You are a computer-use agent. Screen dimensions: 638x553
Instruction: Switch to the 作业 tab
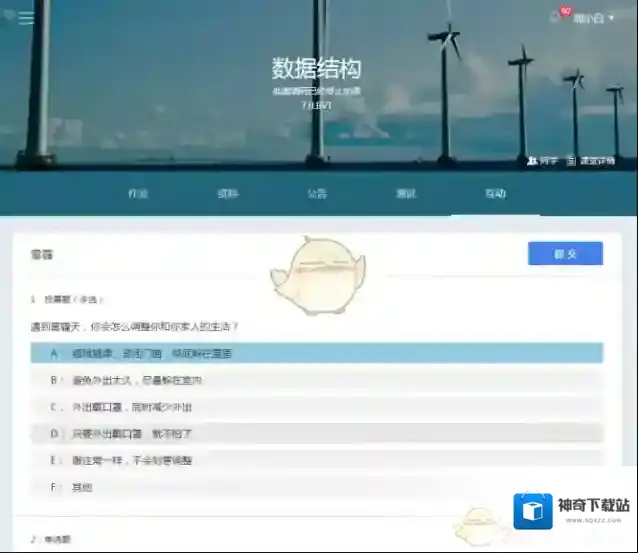click(x=139, y=193)
